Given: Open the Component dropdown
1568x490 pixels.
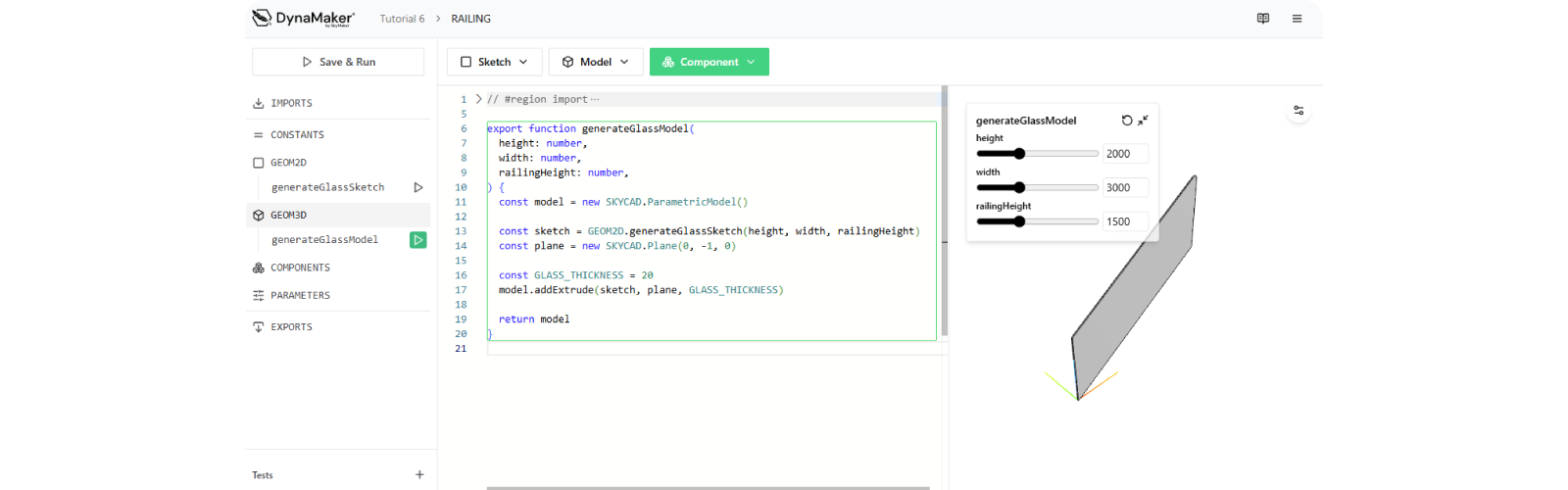Looking at the screenshot, I should pyautogui.click(x=709, y=62).
